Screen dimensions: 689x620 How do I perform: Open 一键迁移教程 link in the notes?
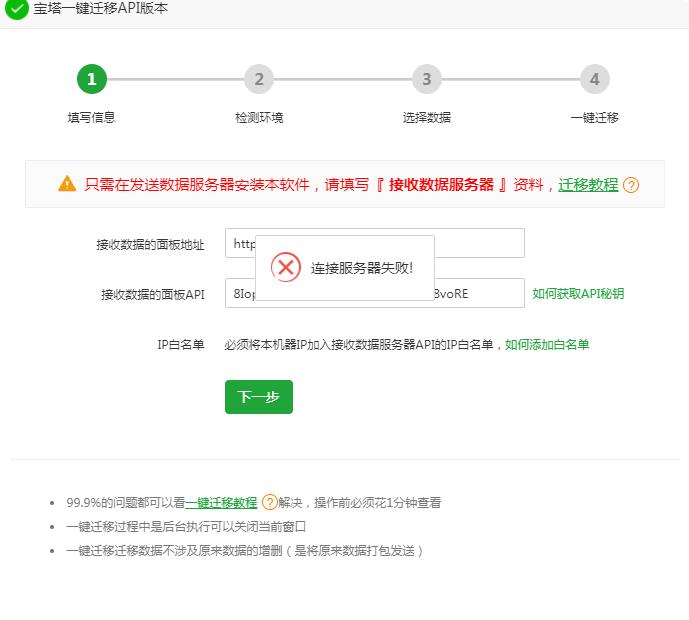(x=221, y=502)
